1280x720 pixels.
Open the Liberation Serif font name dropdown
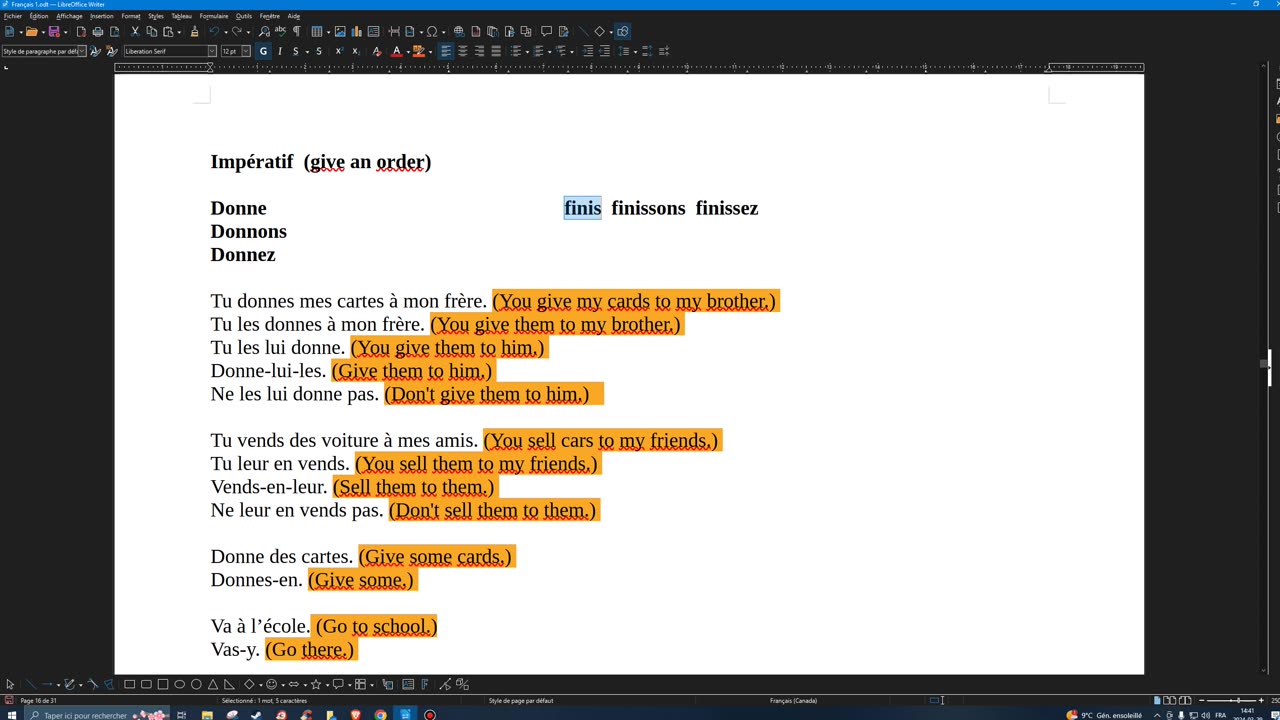[x=212, y=51]
